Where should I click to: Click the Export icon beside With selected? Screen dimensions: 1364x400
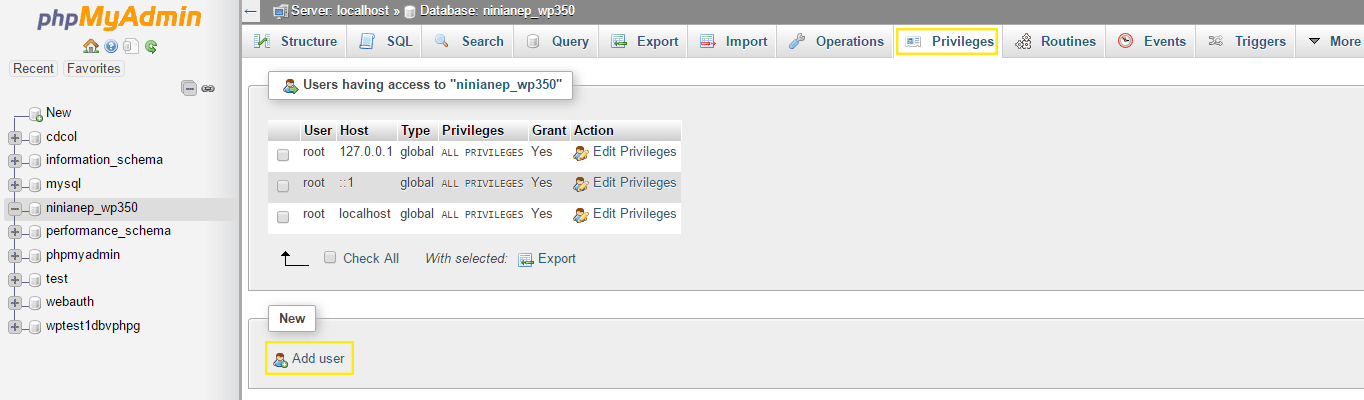point(526,259)
